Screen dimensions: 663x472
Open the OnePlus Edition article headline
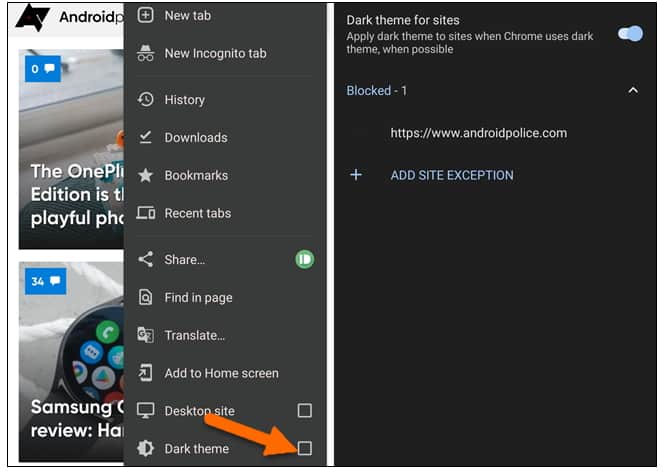(77, 195)
